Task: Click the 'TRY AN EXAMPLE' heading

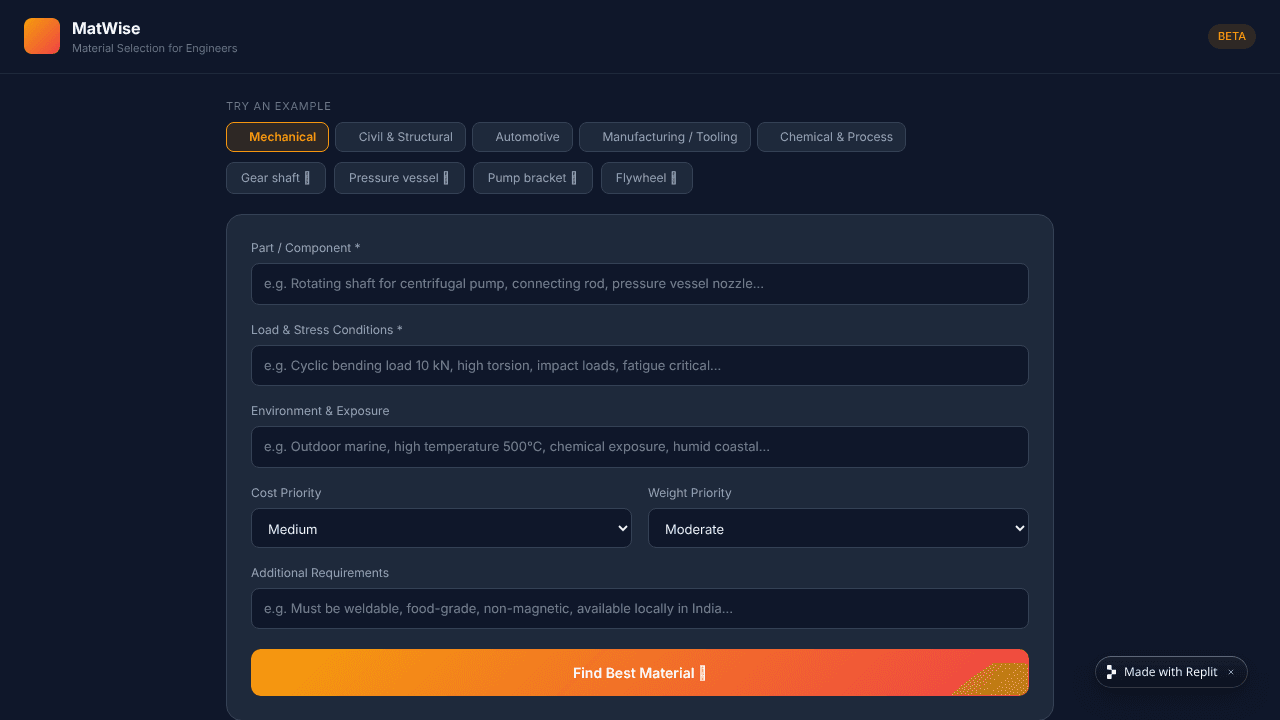Action: pyautogui.click(x=279, y=106)
